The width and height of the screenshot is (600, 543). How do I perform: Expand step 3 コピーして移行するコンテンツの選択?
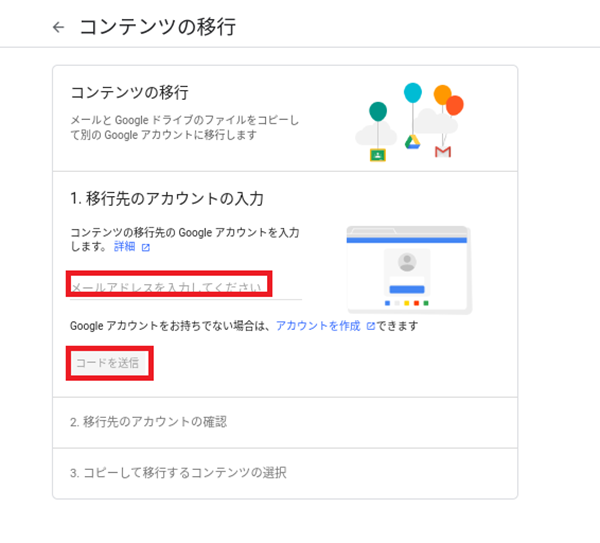285,473
